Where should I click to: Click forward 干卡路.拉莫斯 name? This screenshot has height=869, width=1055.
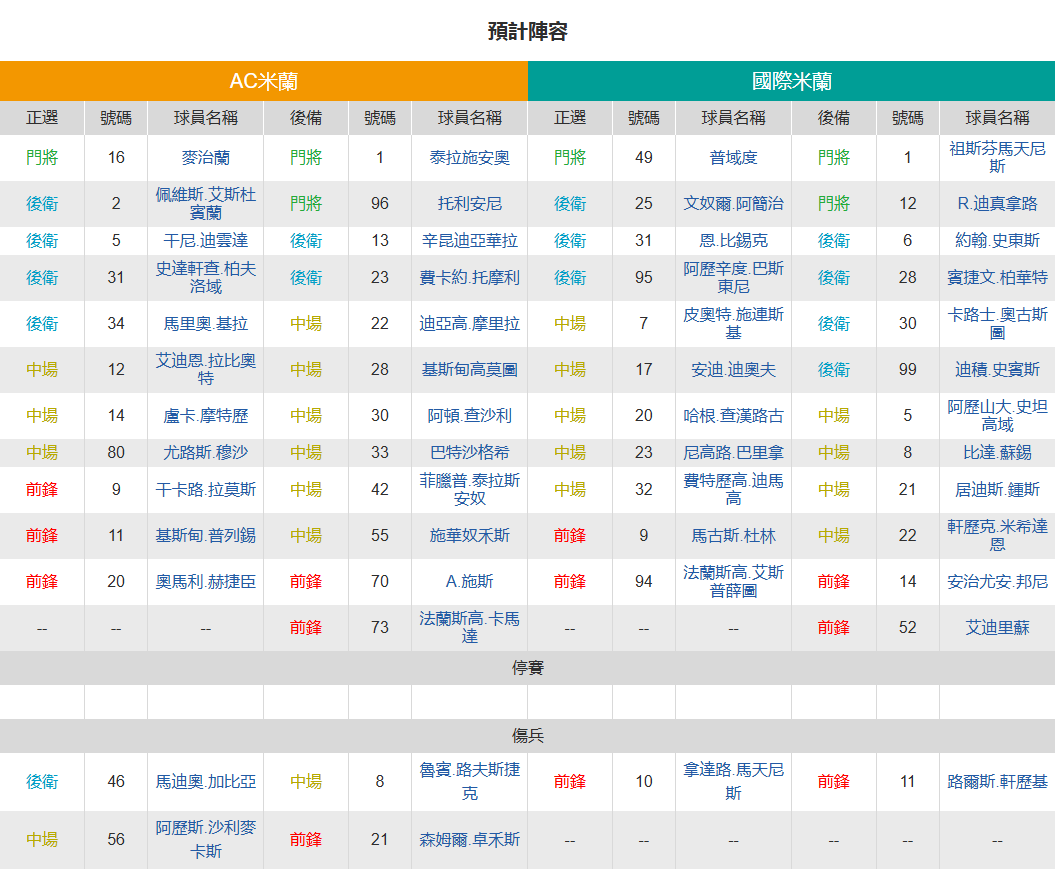[205, 489]
